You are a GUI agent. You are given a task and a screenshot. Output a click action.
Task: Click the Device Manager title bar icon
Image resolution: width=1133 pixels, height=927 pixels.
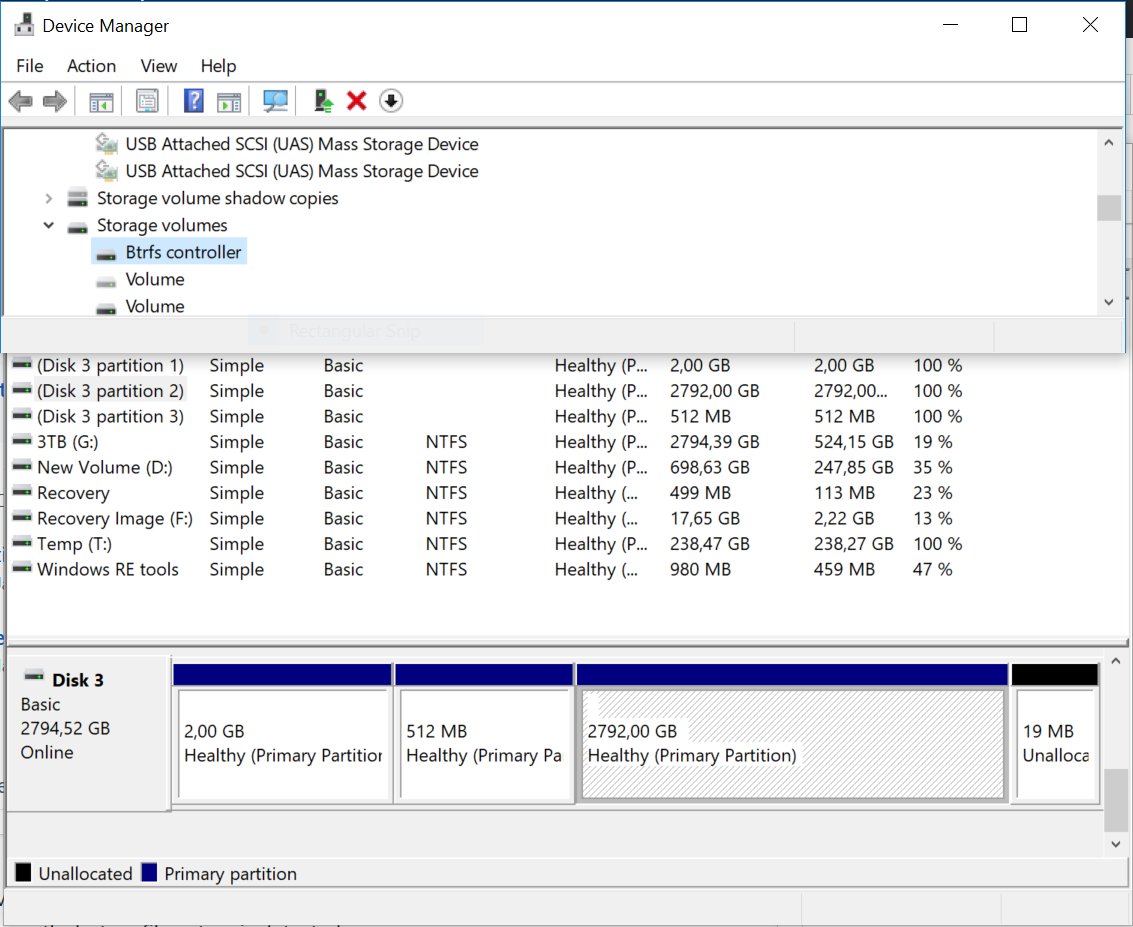[24, 25]
